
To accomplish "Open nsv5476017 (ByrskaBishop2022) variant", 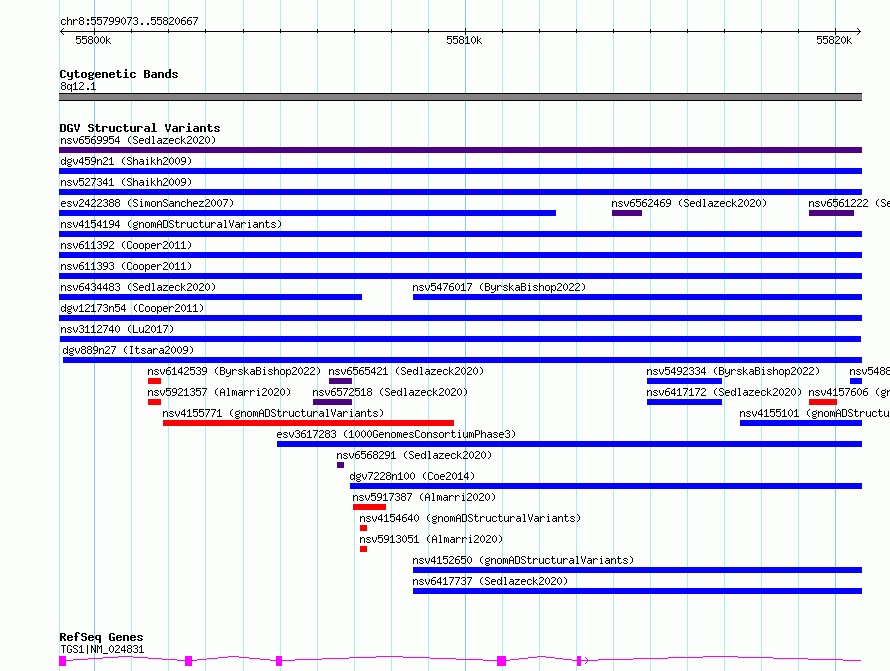I will pyautogui.click(x=499, y=287).
